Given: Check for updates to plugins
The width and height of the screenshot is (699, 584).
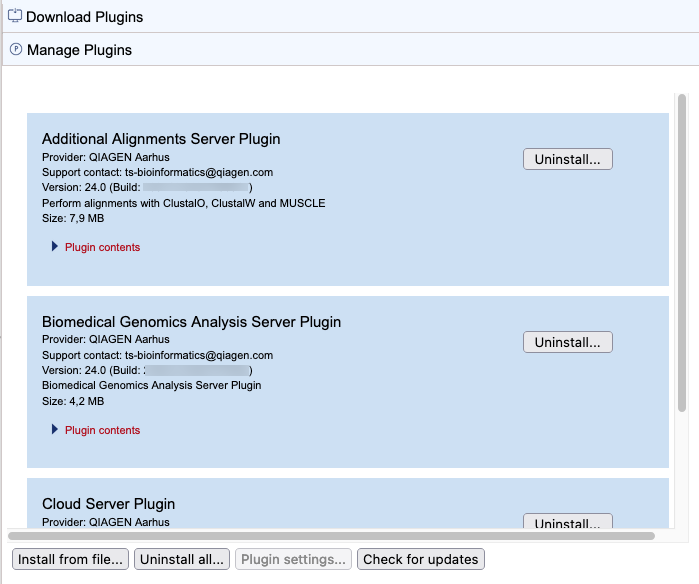Looking at the screenshot, I should click(x=420, y=559).
